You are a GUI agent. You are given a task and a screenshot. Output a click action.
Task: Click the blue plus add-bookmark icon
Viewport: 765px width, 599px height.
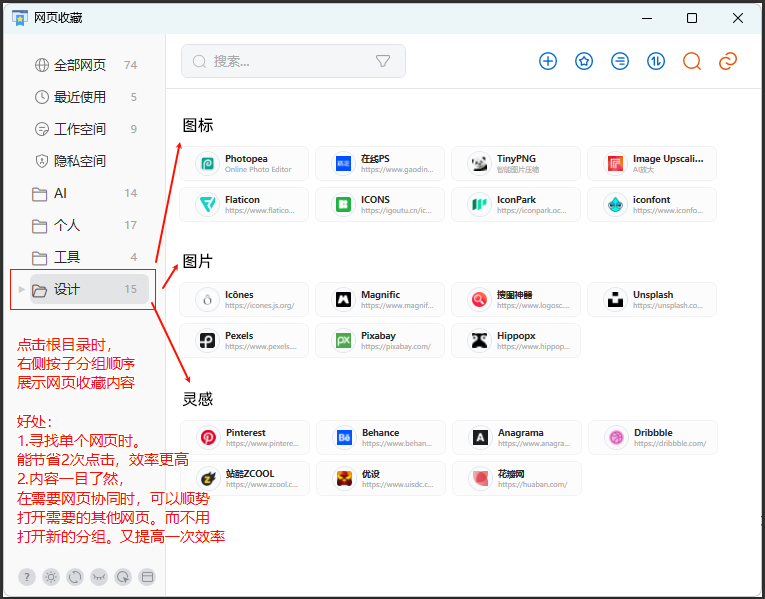pos(548,61)
